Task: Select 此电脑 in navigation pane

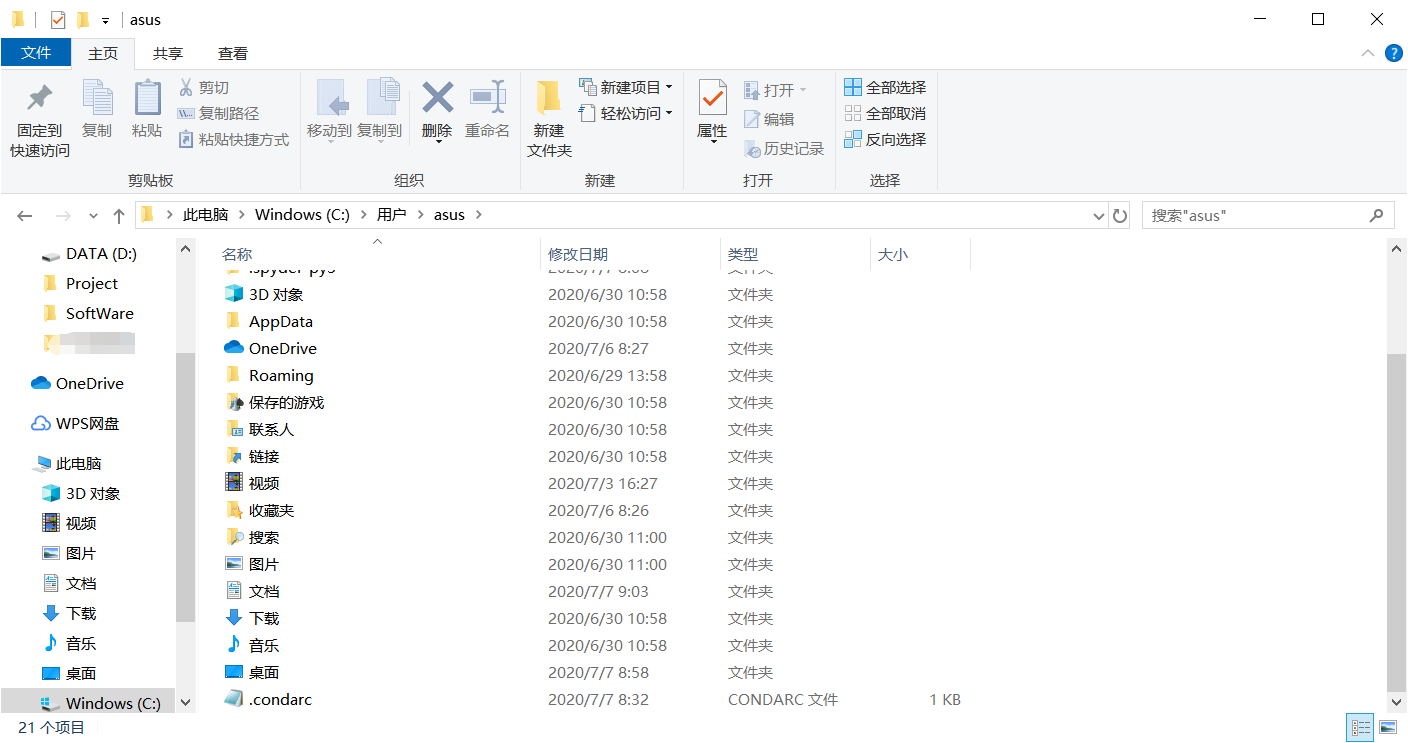Action: pos(68,463)
